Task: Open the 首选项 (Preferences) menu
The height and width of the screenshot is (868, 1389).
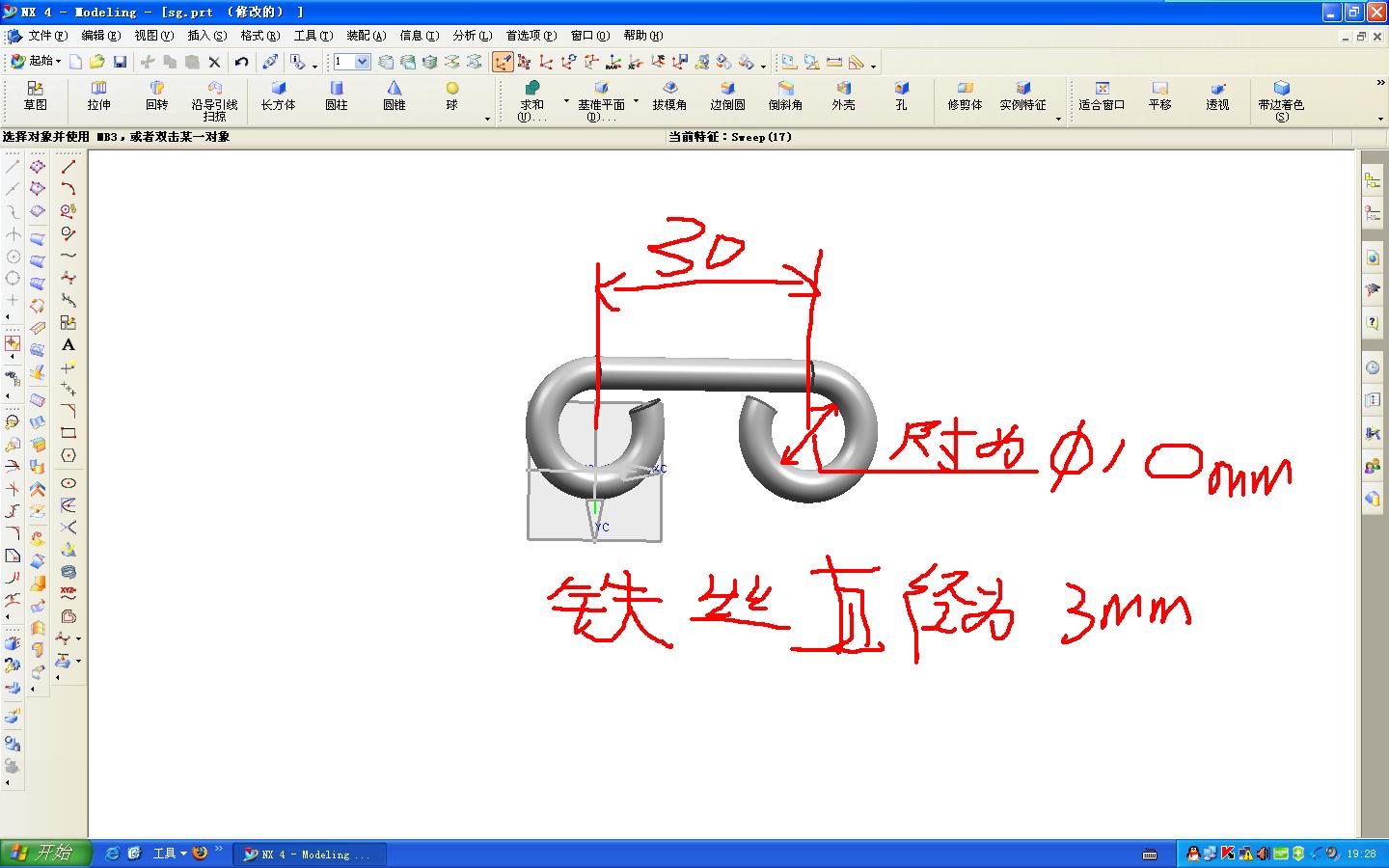Action: [x=531, y=36]
